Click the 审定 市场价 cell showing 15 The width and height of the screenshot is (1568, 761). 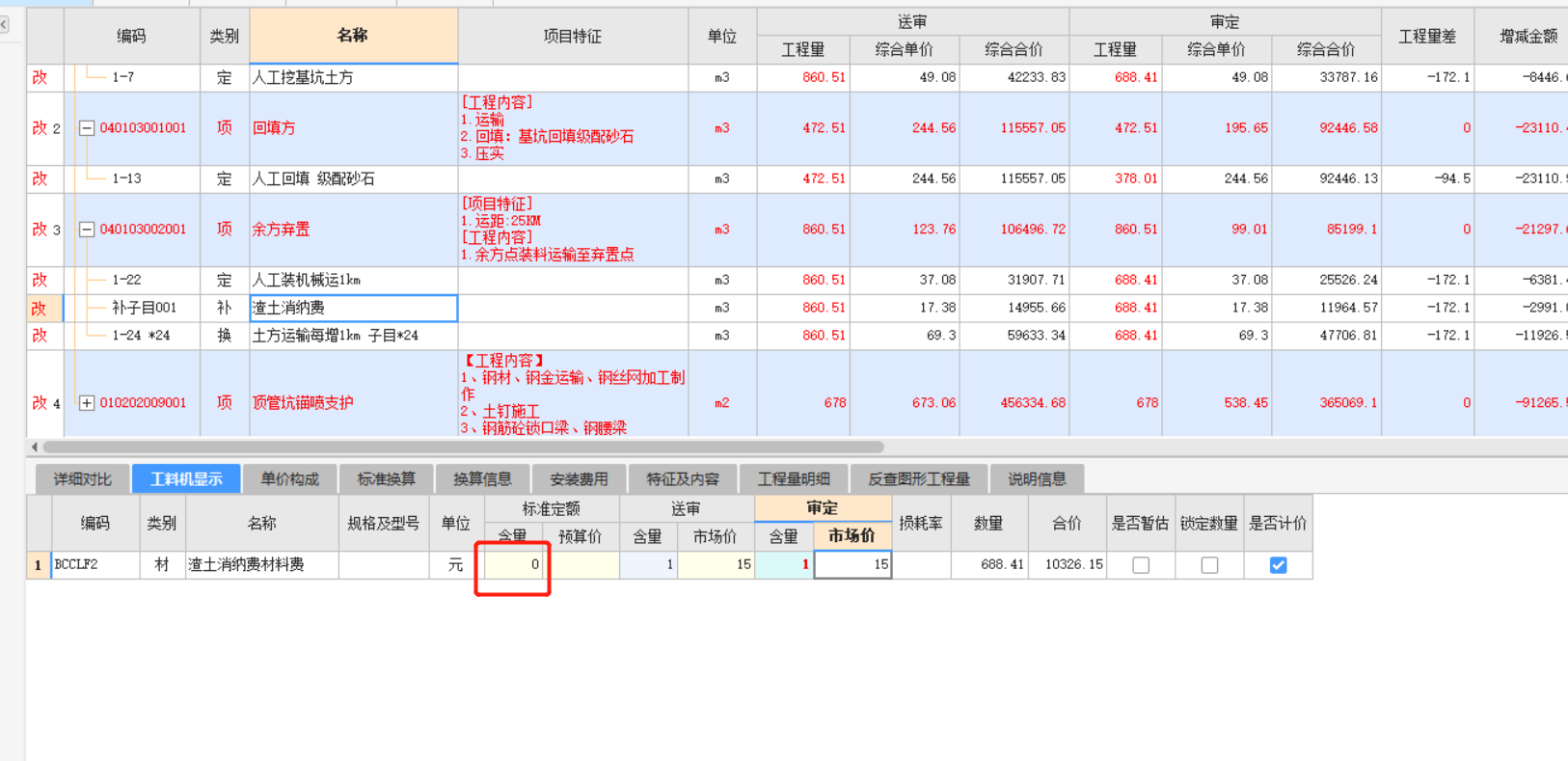coord(852,564)
